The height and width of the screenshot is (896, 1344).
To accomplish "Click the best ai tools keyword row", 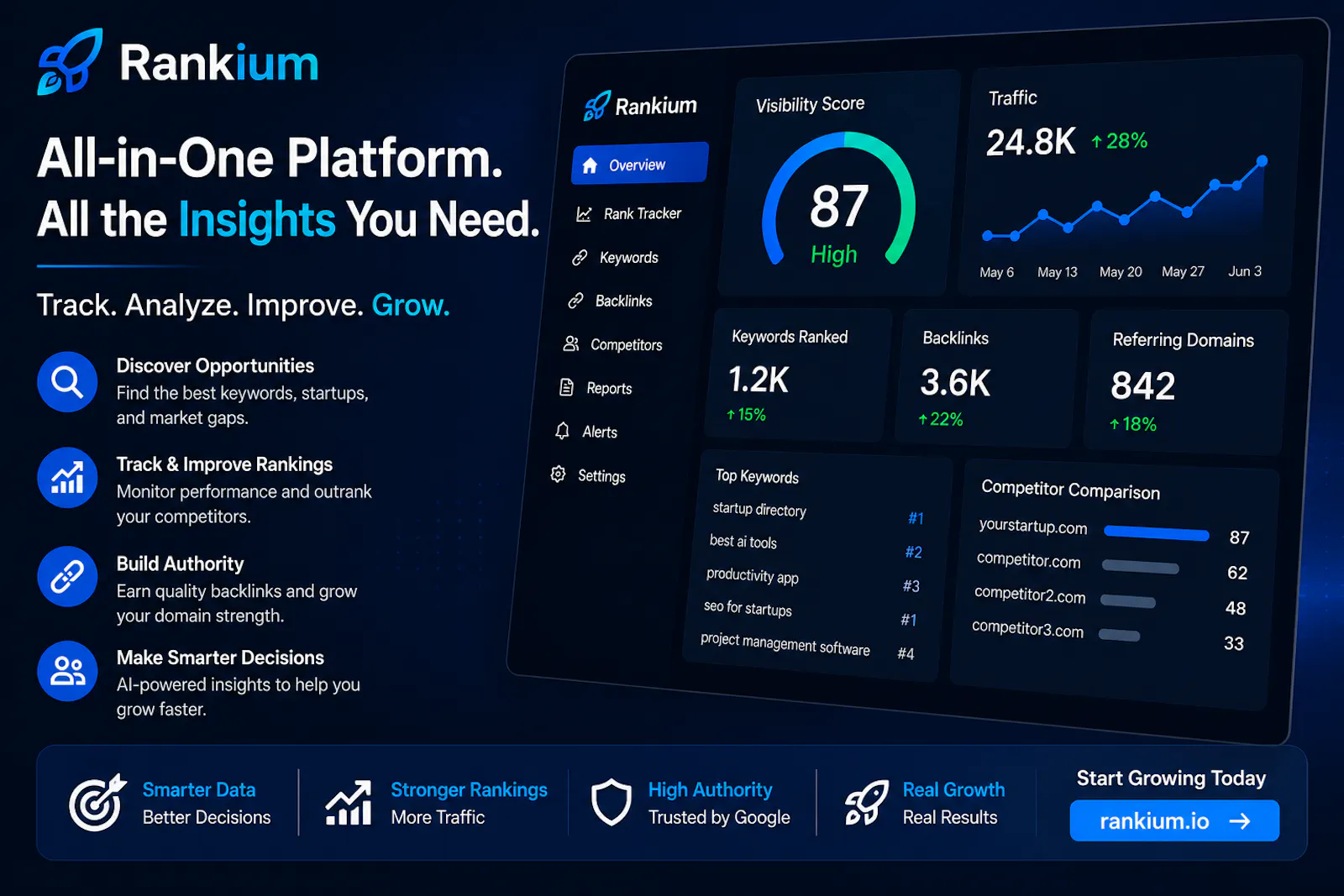I will pos(815,546).
